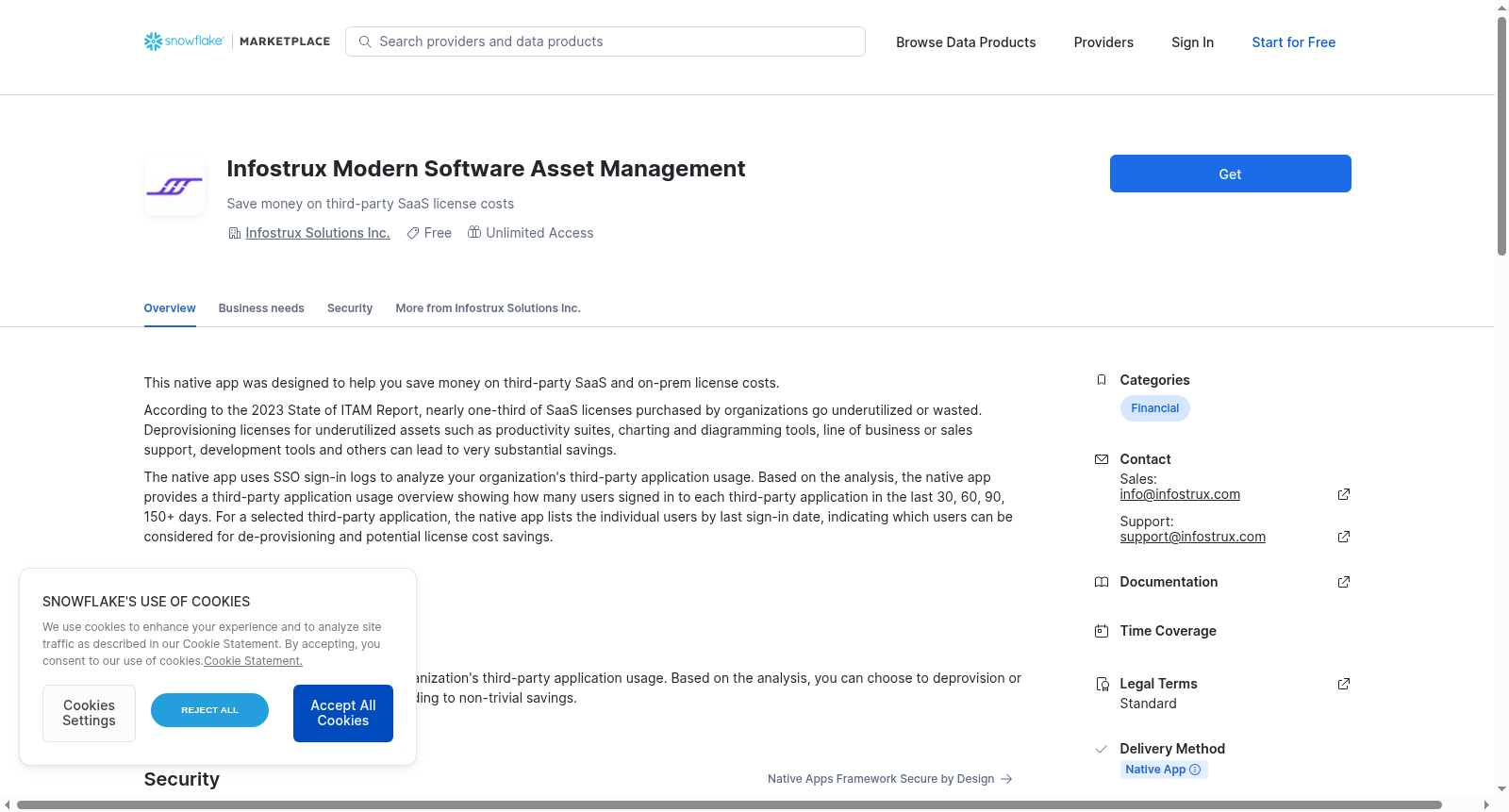The width and height of the screenshot is (1509, 812).
Task: Switch to the Overview tab
Action: pyautogui.click(x=170, y=308)
